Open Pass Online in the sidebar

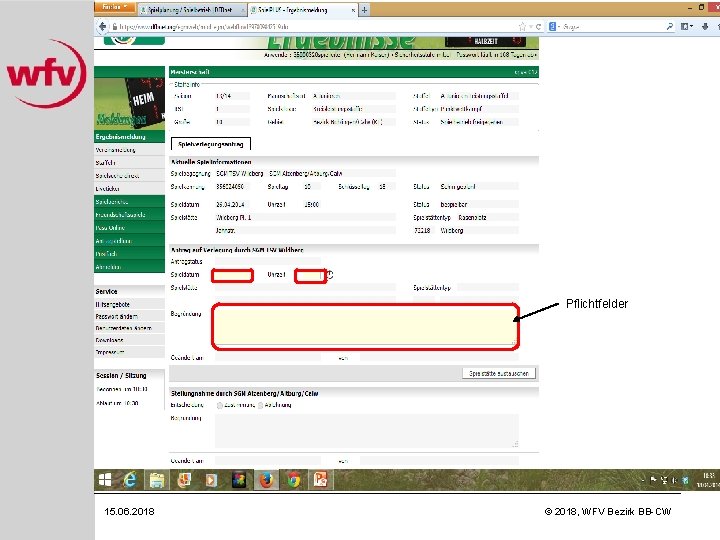(129, 228)
